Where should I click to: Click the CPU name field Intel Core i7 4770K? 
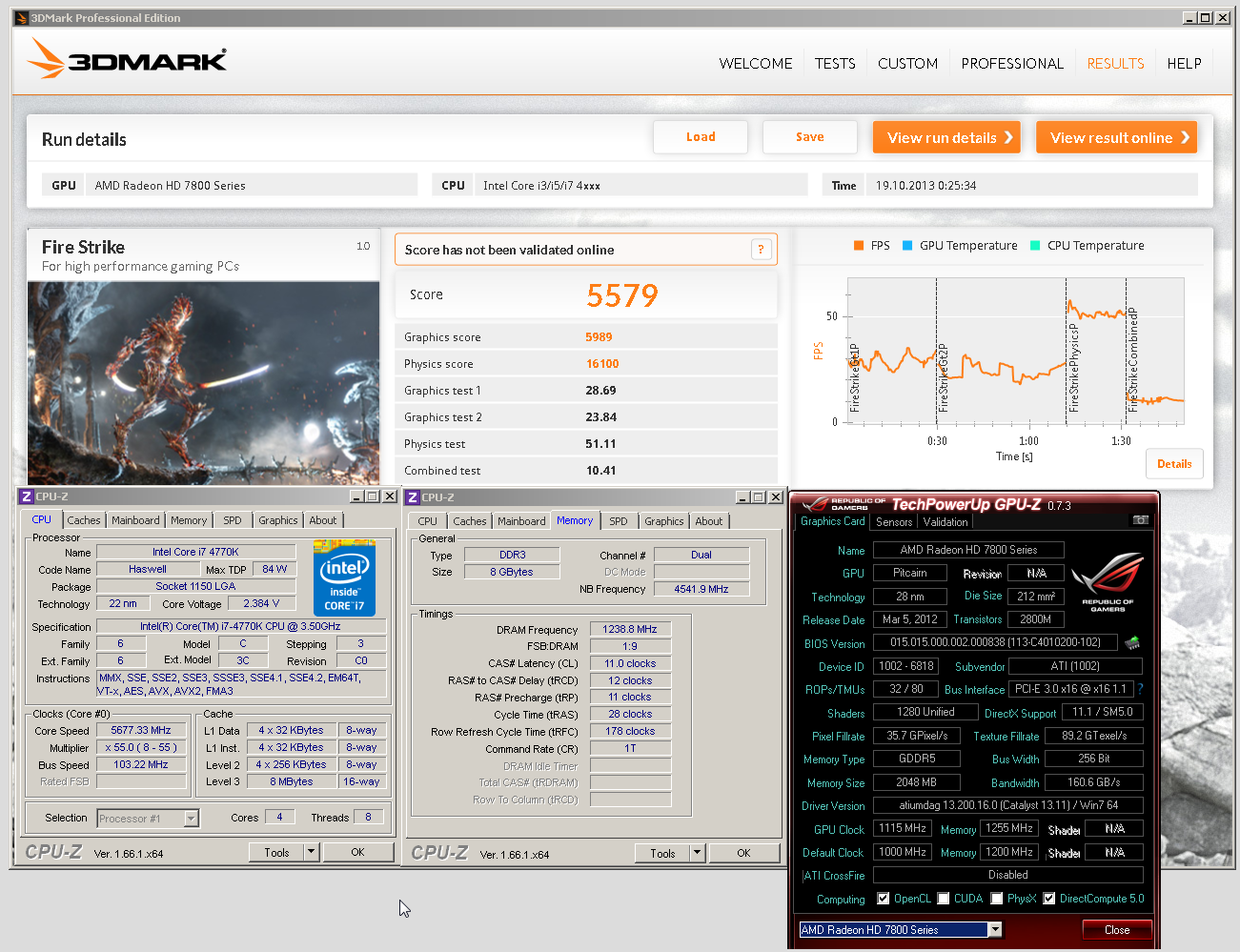(x=195, y=552)
